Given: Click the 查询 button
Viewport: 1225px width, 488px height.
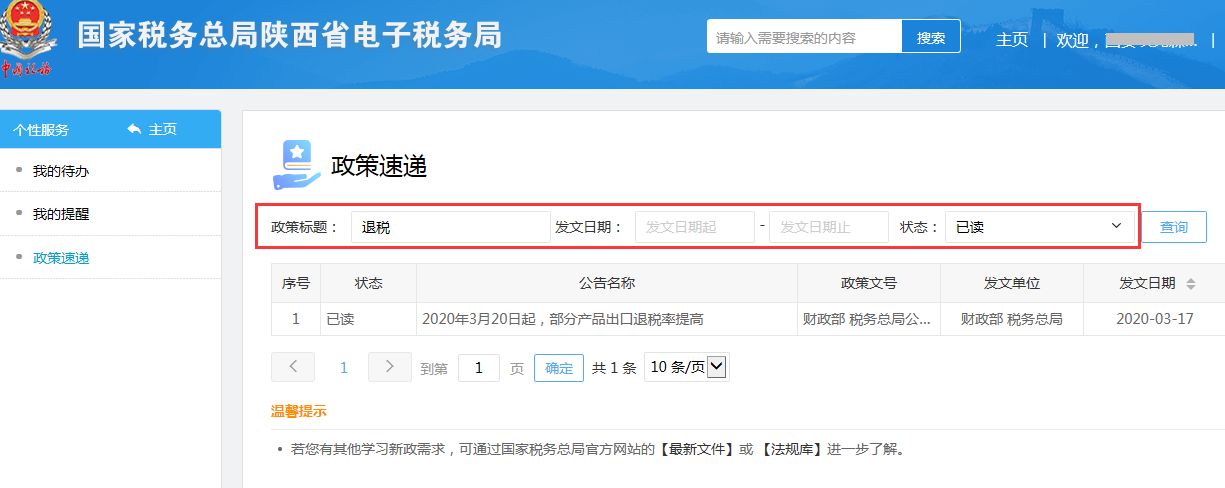Looking at the screenshot, I should point(1174,227).
